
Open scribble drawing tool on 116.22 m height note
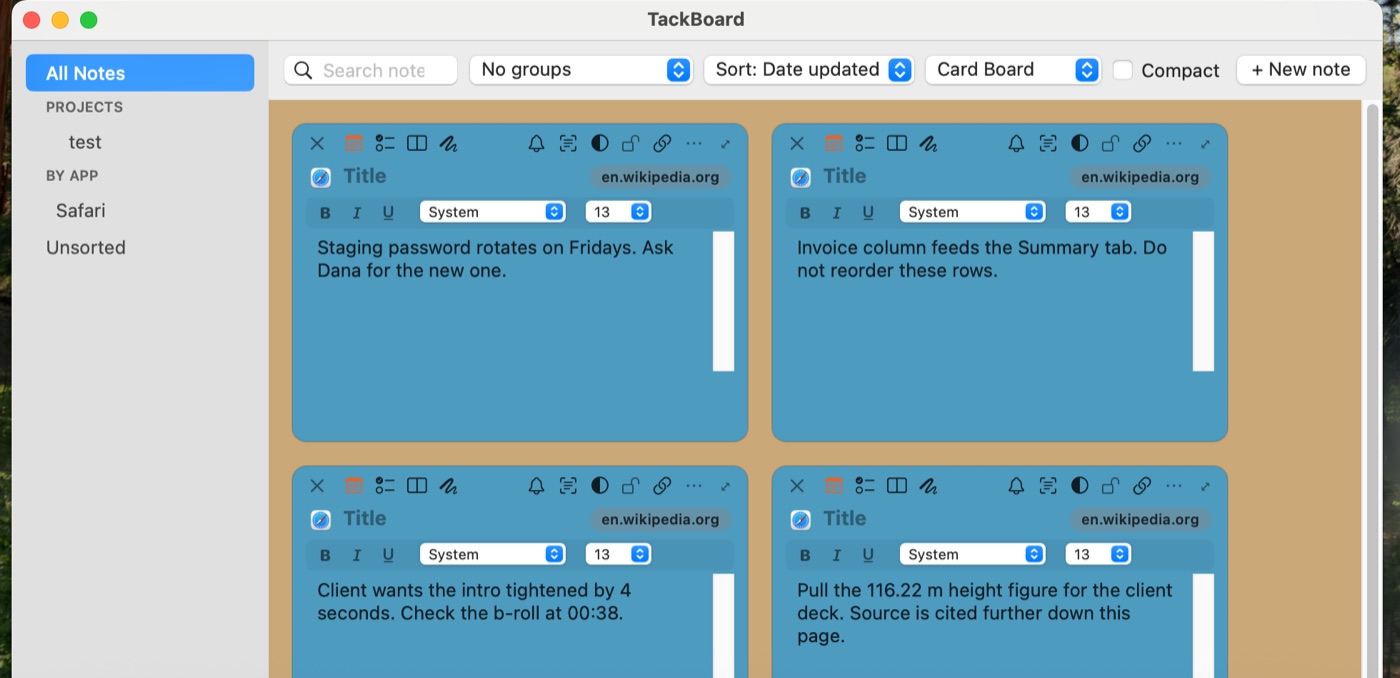pyautogui.click(x=929, y=486)
